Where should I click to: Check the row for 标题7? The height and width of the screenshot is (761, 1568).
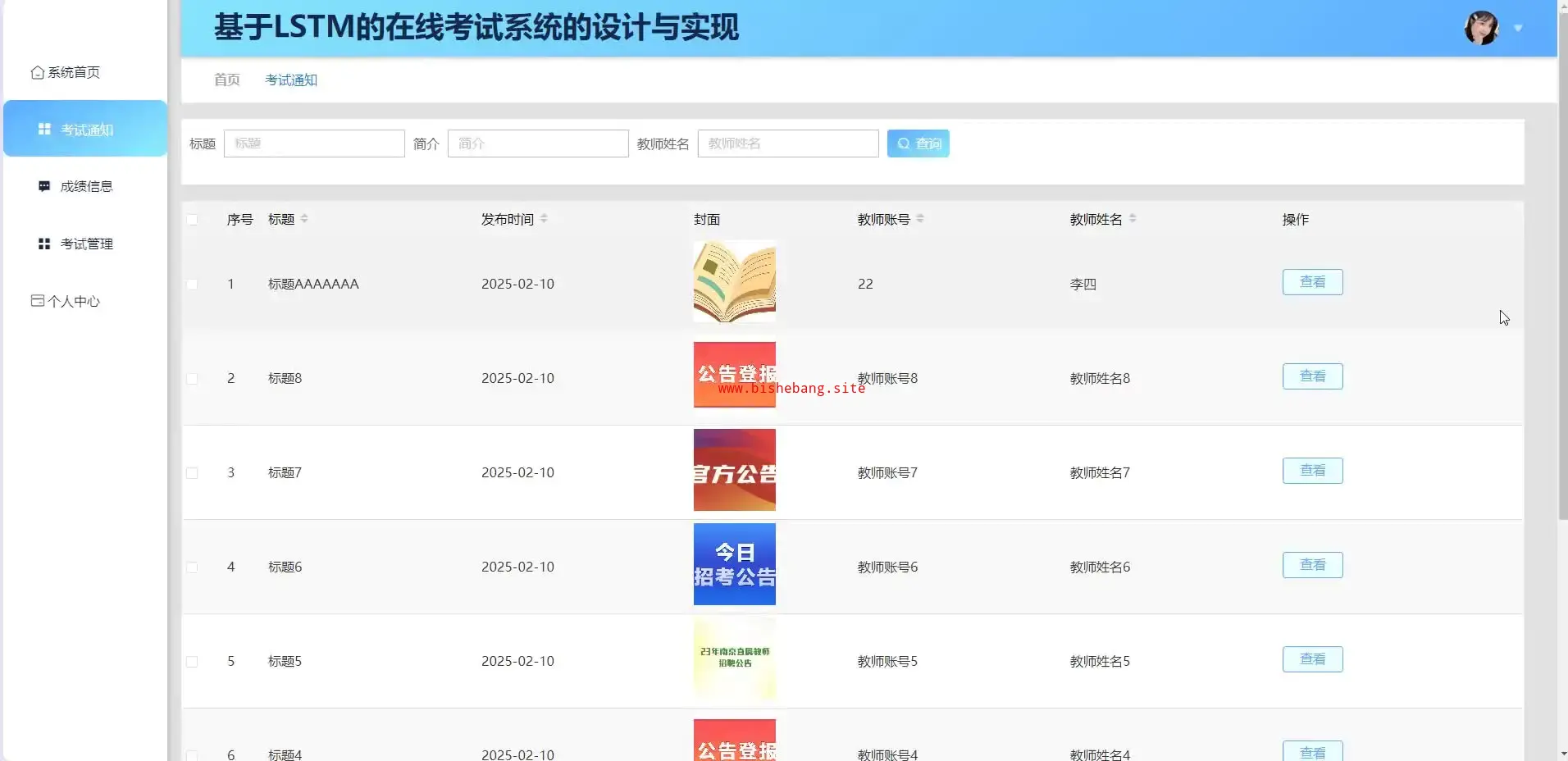192,473
